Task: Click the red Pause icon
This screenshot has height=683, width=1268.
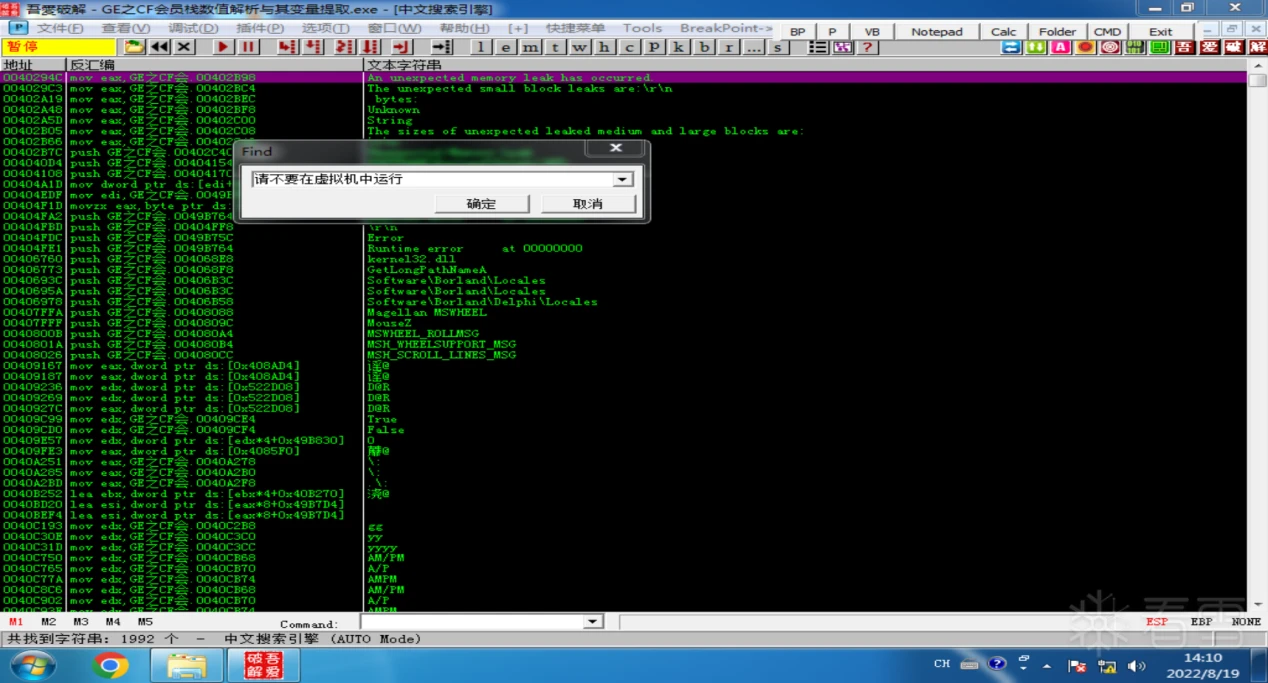Action: tap(248, 47)
